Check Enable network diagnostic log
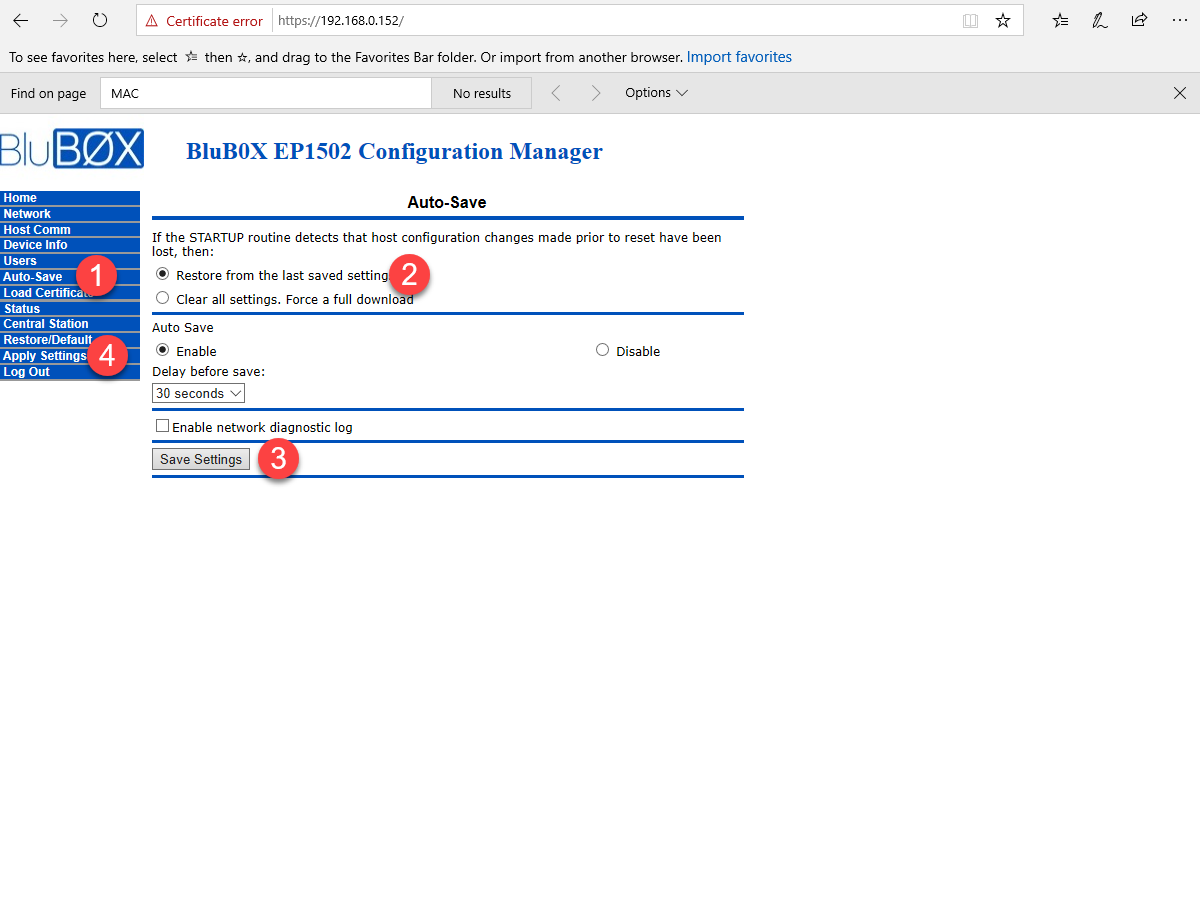This screenshot has width=1200, height=900. (x=162, y=425)
